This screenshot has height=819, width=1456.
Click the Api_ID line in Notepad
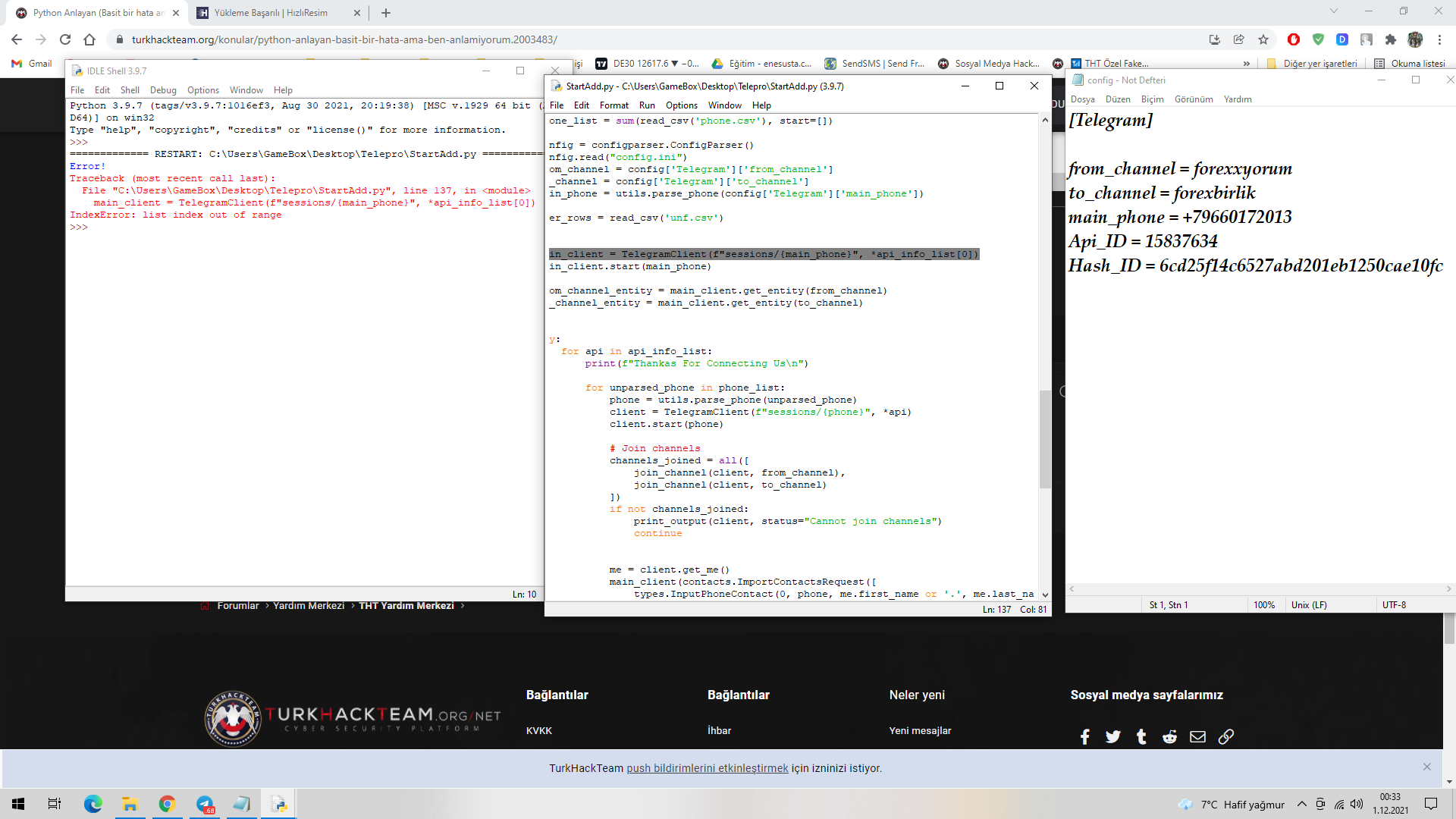coord(1143,241)
